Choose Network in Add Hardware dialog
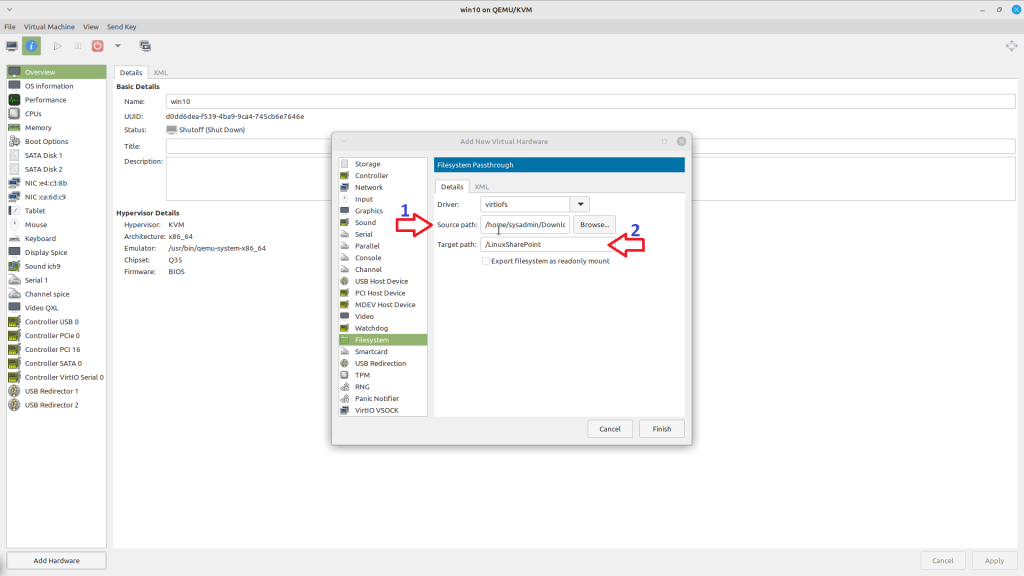Screen dimensions: 1024x576 click(x=383, y=187)
